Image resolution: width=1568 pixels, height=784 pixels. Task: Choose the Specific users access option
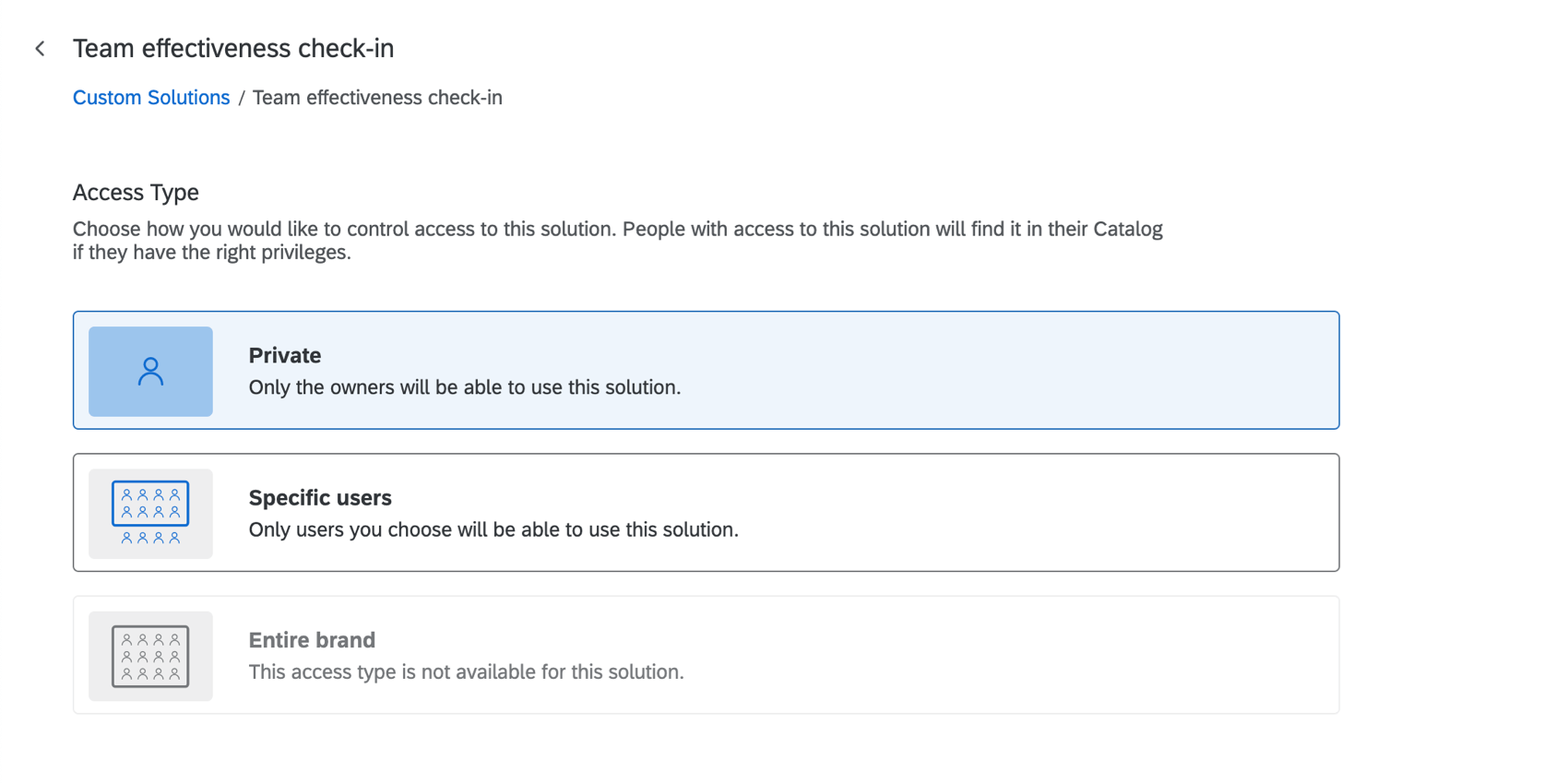click(706, 512)
